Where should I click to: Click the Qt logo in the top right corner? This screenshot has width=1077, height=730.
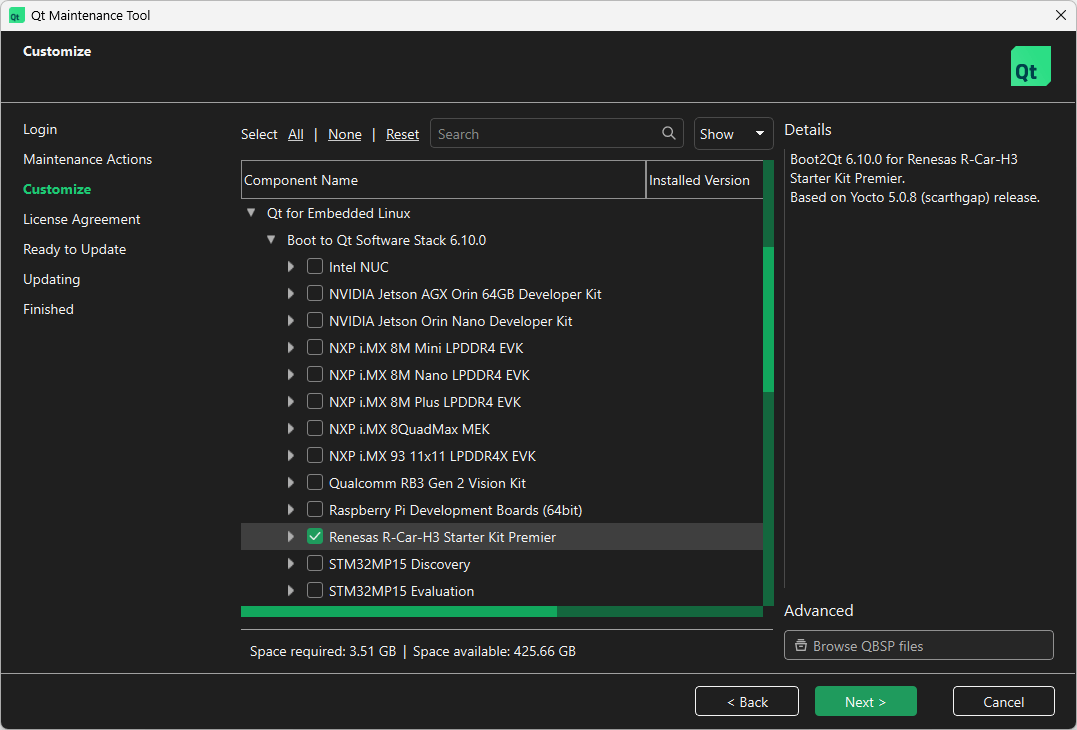pos(1030,65)
